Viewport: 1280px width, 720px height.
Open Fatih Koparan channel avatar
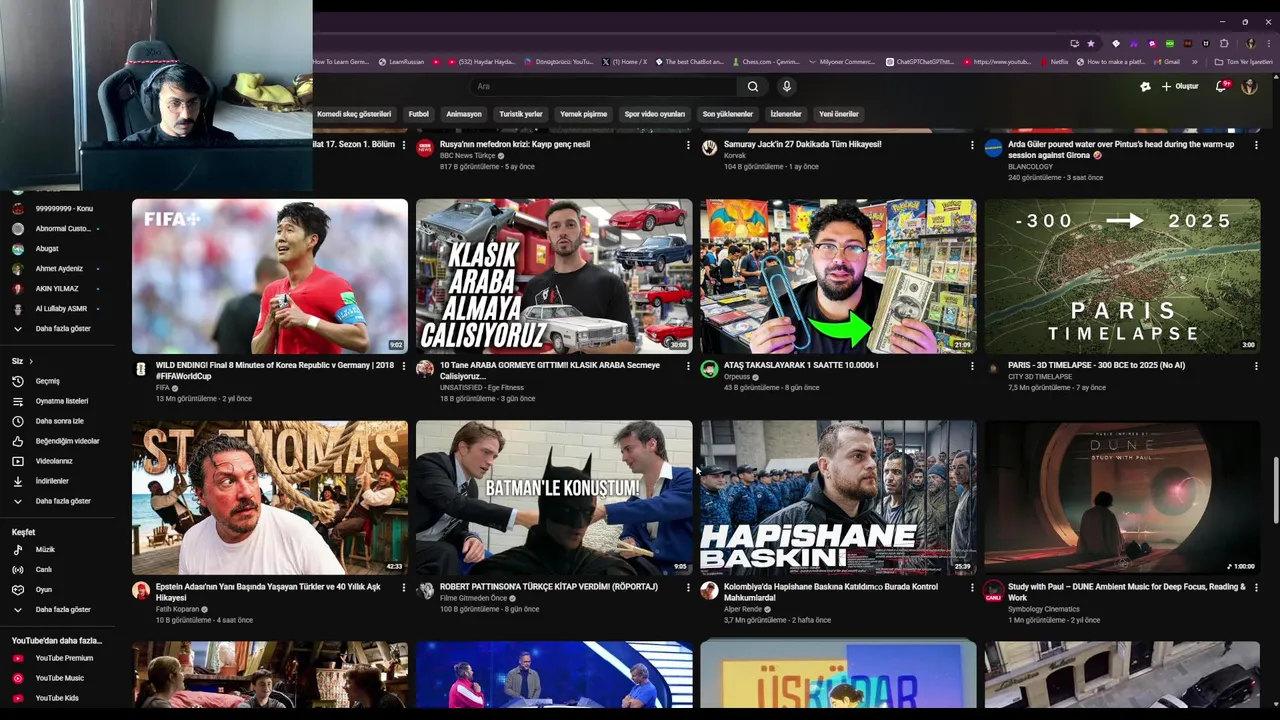tap(141, 591)
